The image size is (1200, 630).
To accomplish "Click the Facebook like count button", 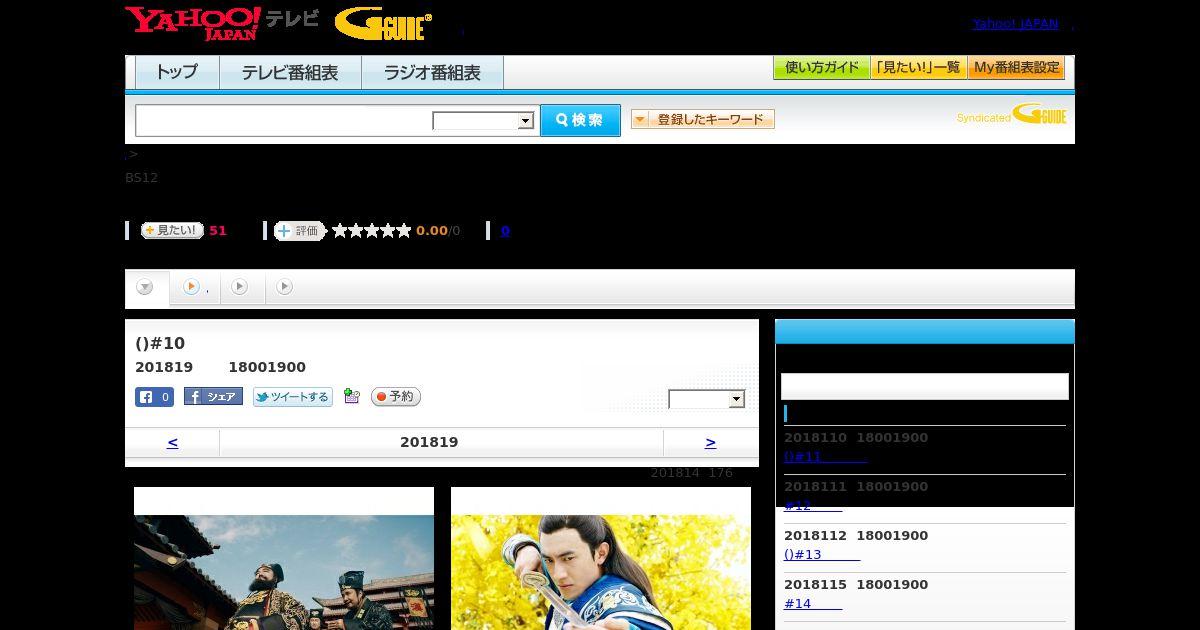I will (154, 397).
